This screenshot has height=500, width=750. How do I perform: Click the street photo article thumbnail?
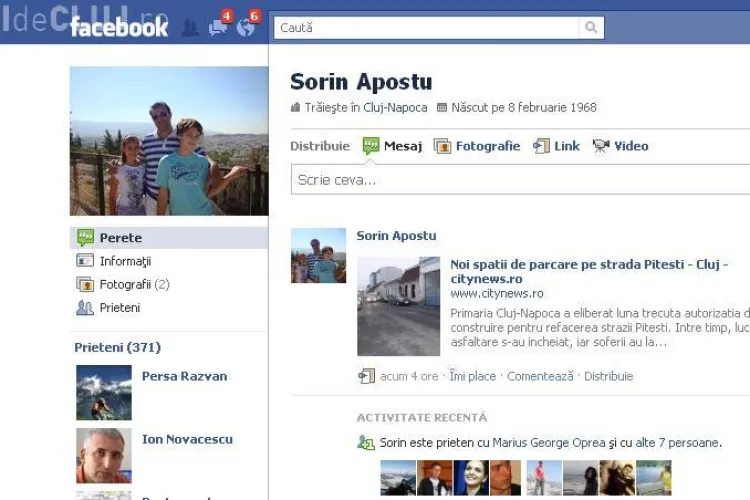(398, 306)
